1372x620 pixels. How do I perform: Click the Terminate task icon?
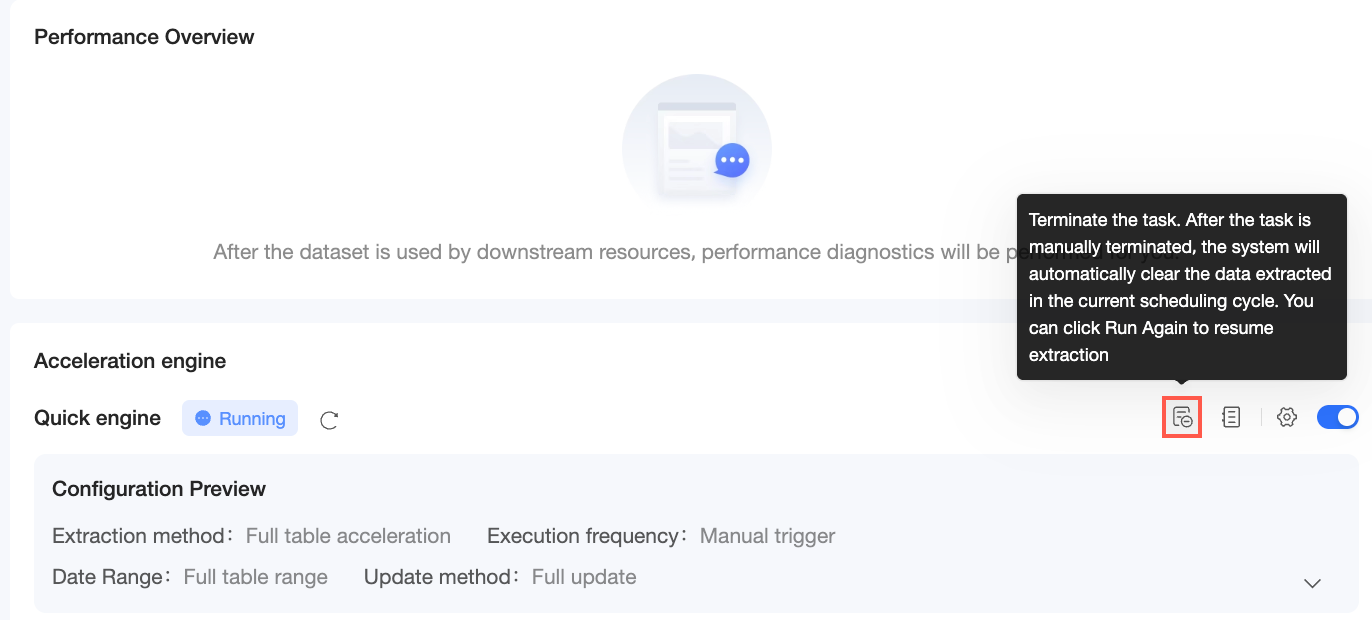point(1182,417)
